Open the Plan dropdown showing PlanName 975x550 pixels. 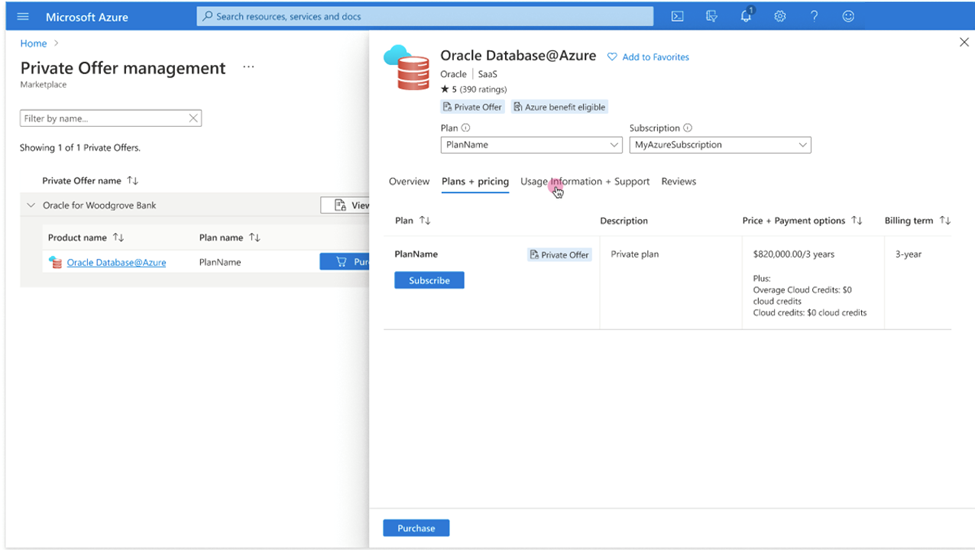(531, 145)
